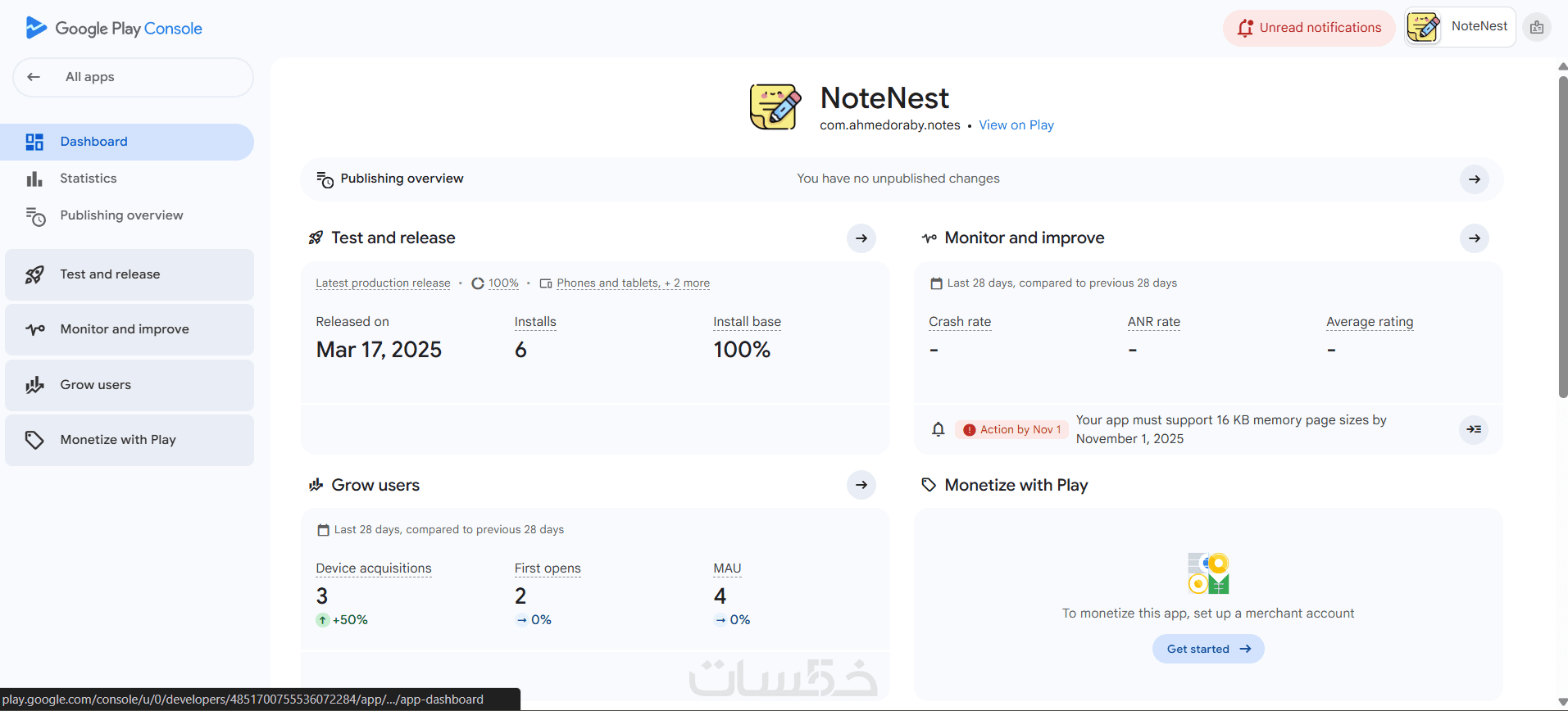Click the Google Play Console logo

114,29
